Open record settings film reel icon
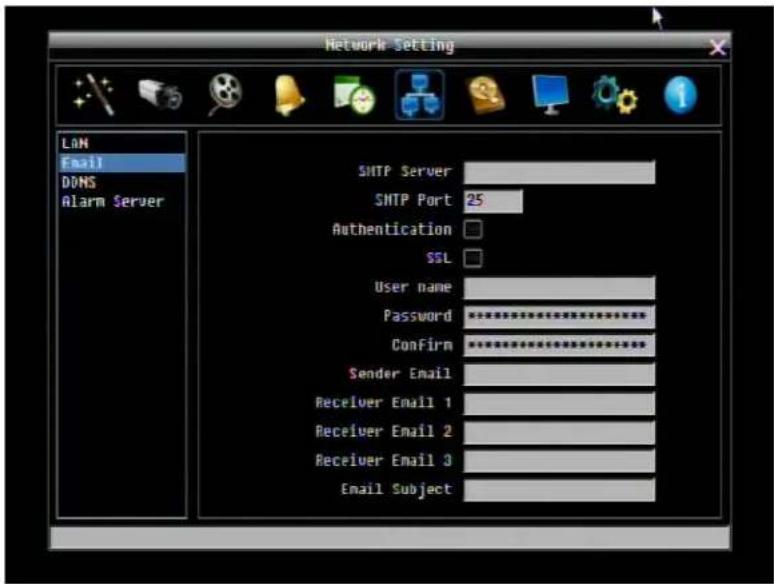The width and height of the screenshot is (774, 584). tap(225, 94)
